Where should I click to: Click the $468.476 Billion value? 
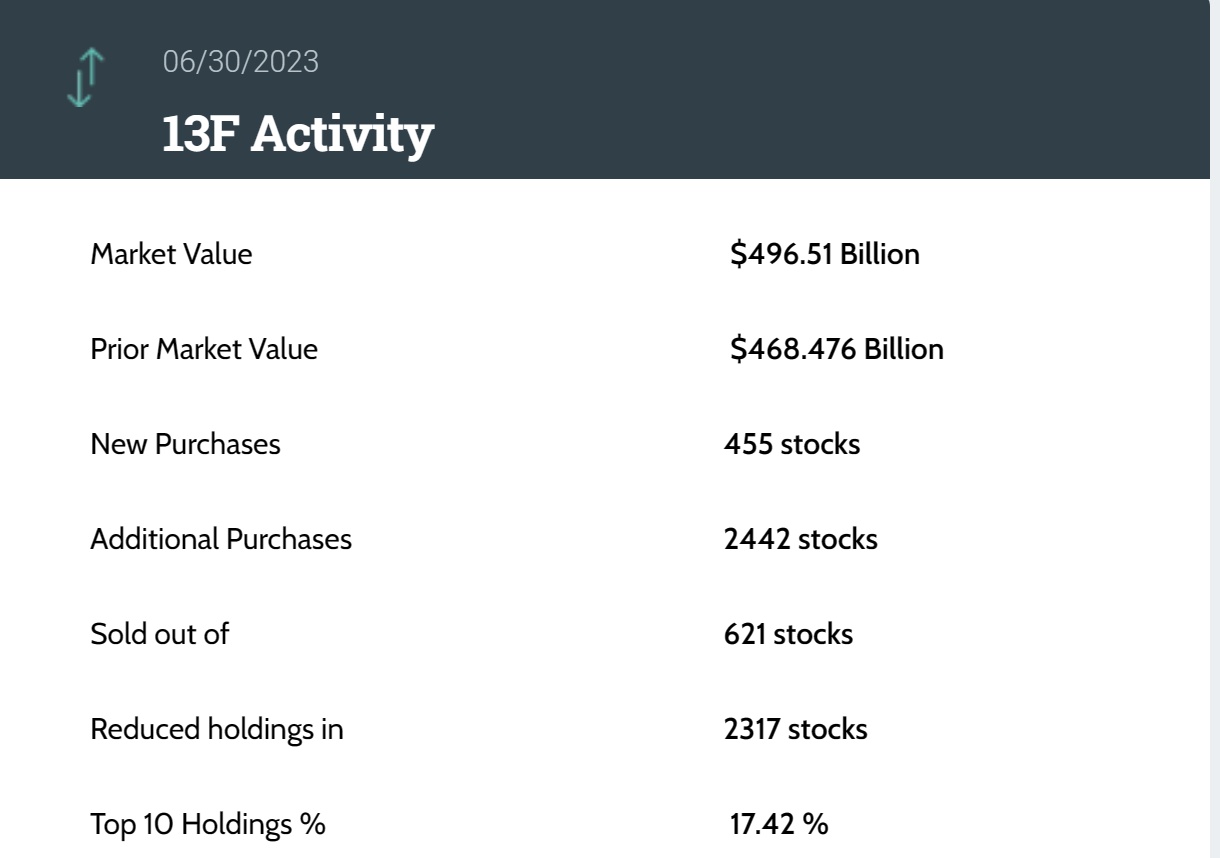tap(836, 350)
